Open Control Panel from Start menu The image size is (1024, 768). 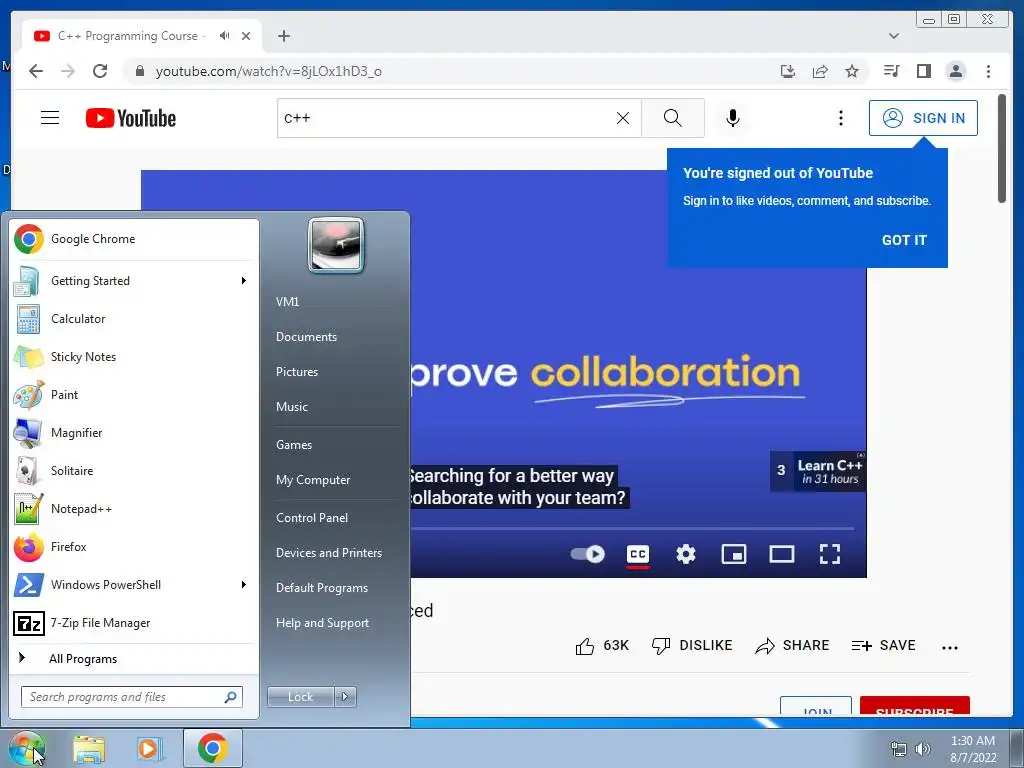[312, 518]
